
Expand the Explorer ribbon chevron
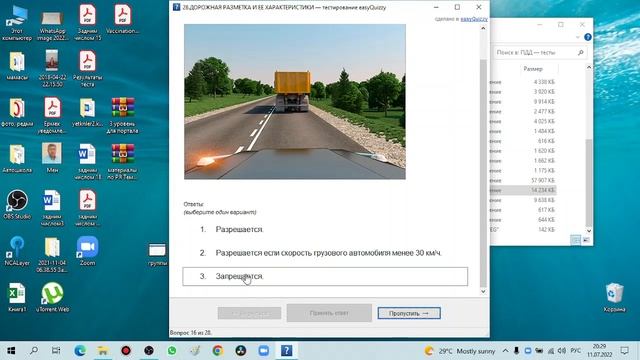click(578, 37)
